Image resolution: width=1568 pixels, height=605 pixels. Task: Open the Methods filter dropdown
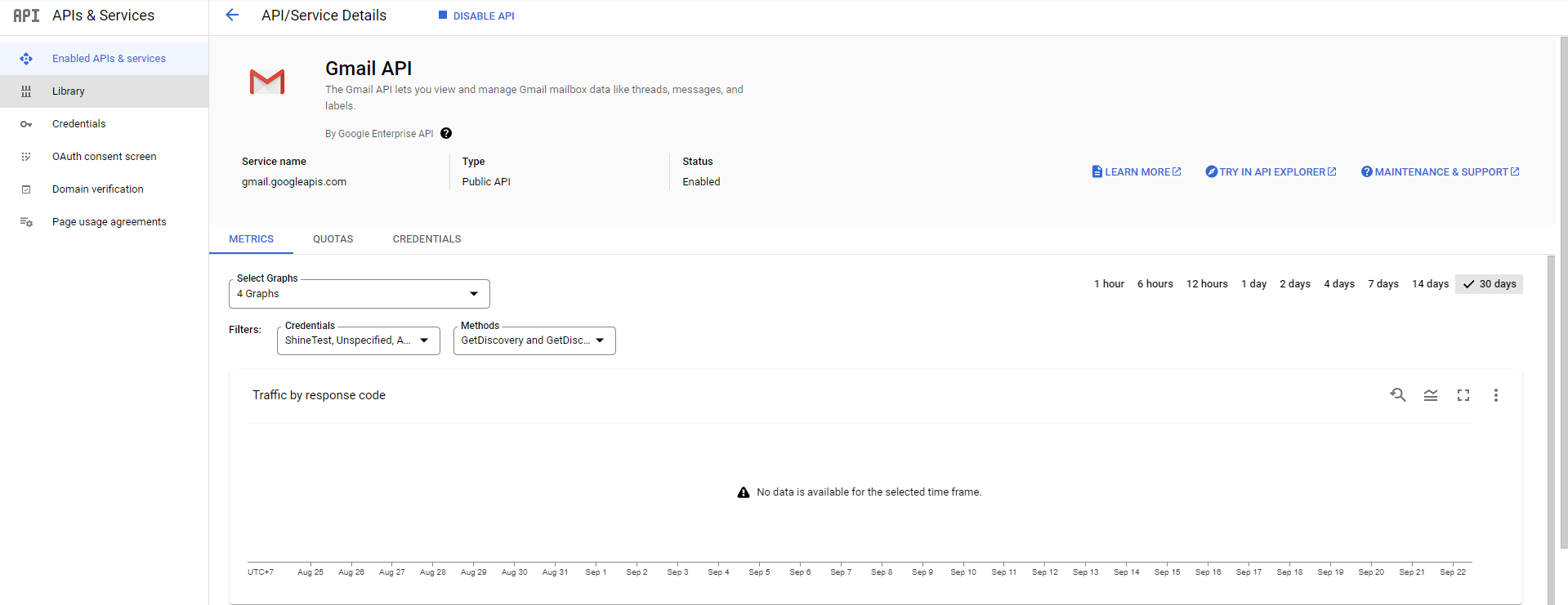[534, 340]
